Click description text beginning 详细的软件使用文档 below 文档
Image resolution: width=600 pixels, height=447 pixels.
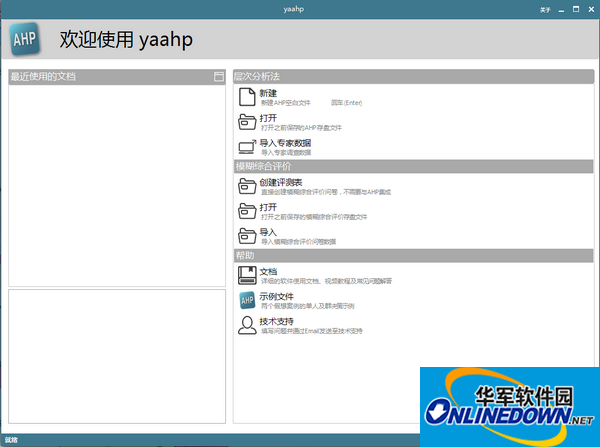[326, 281]
